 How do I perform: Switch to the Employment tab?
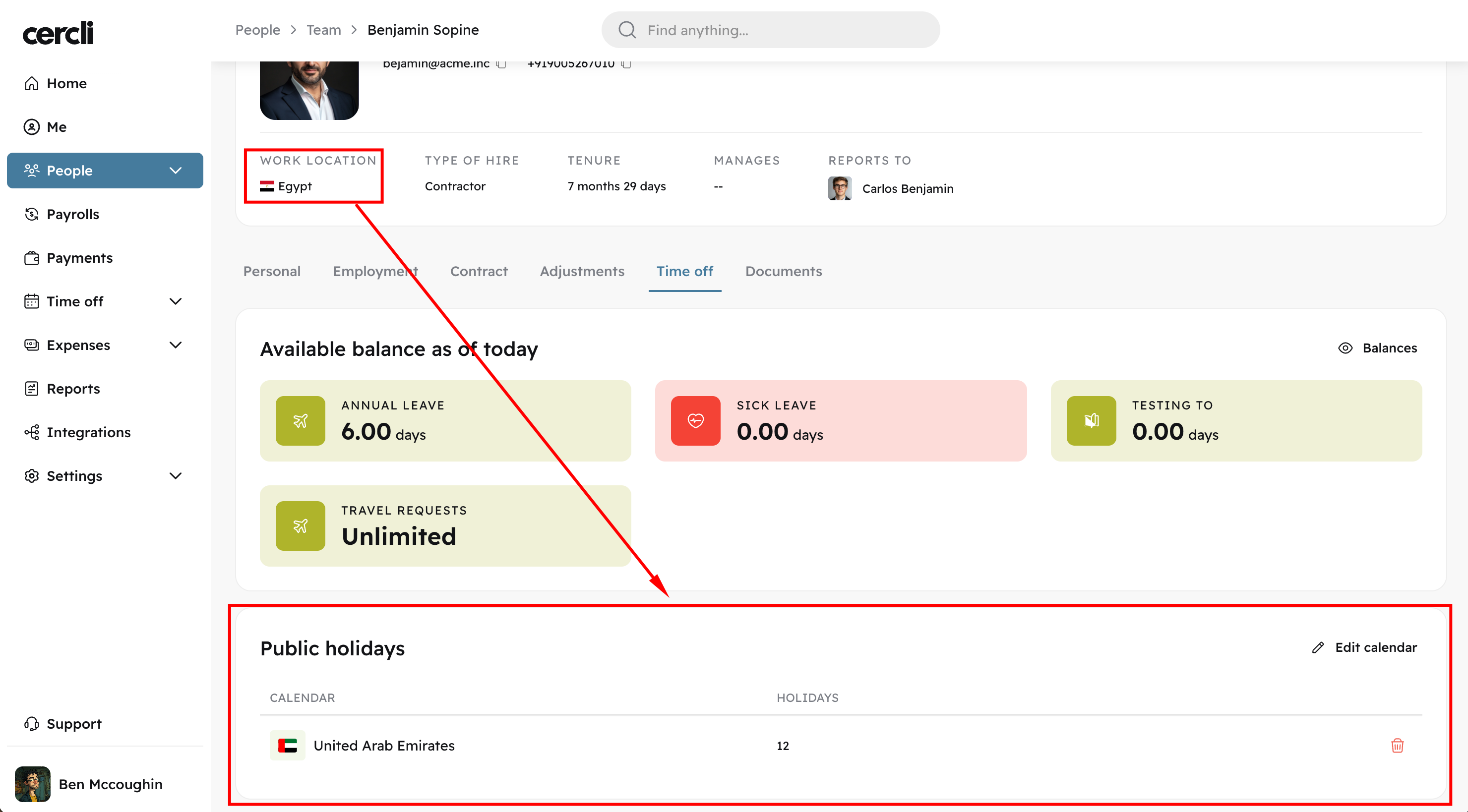click(375, 271)
